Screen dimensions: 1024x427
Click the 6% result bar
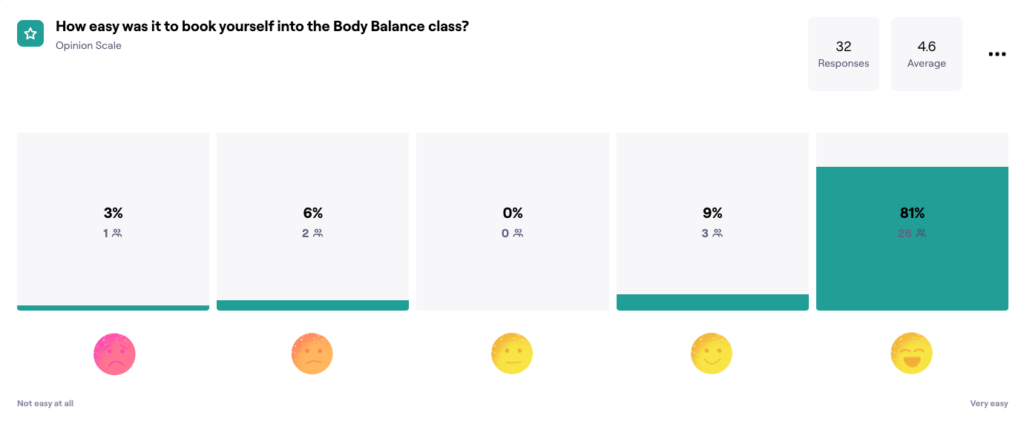click(x=313, y=305)
